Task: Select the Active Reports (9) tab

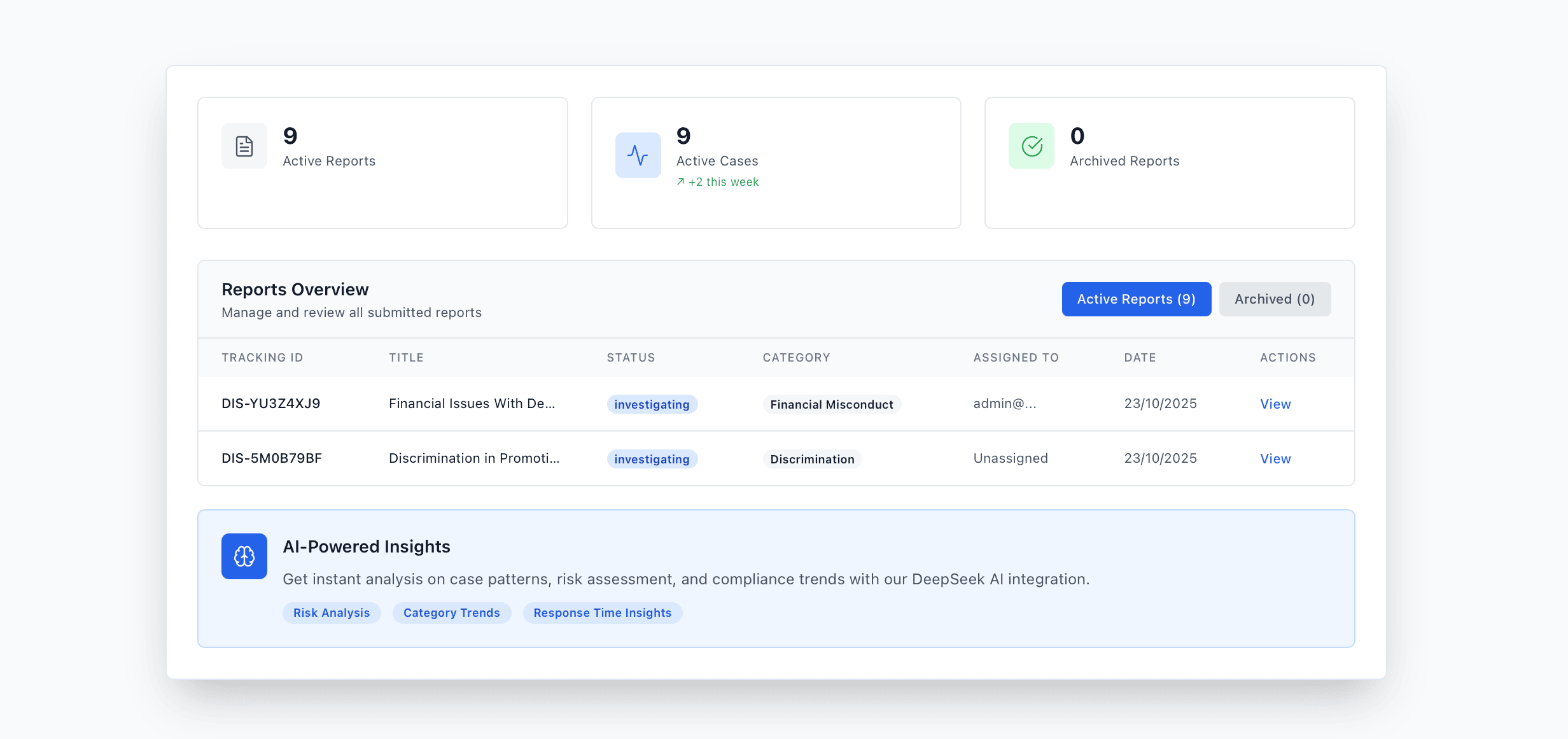Action: pos(1136,299)
